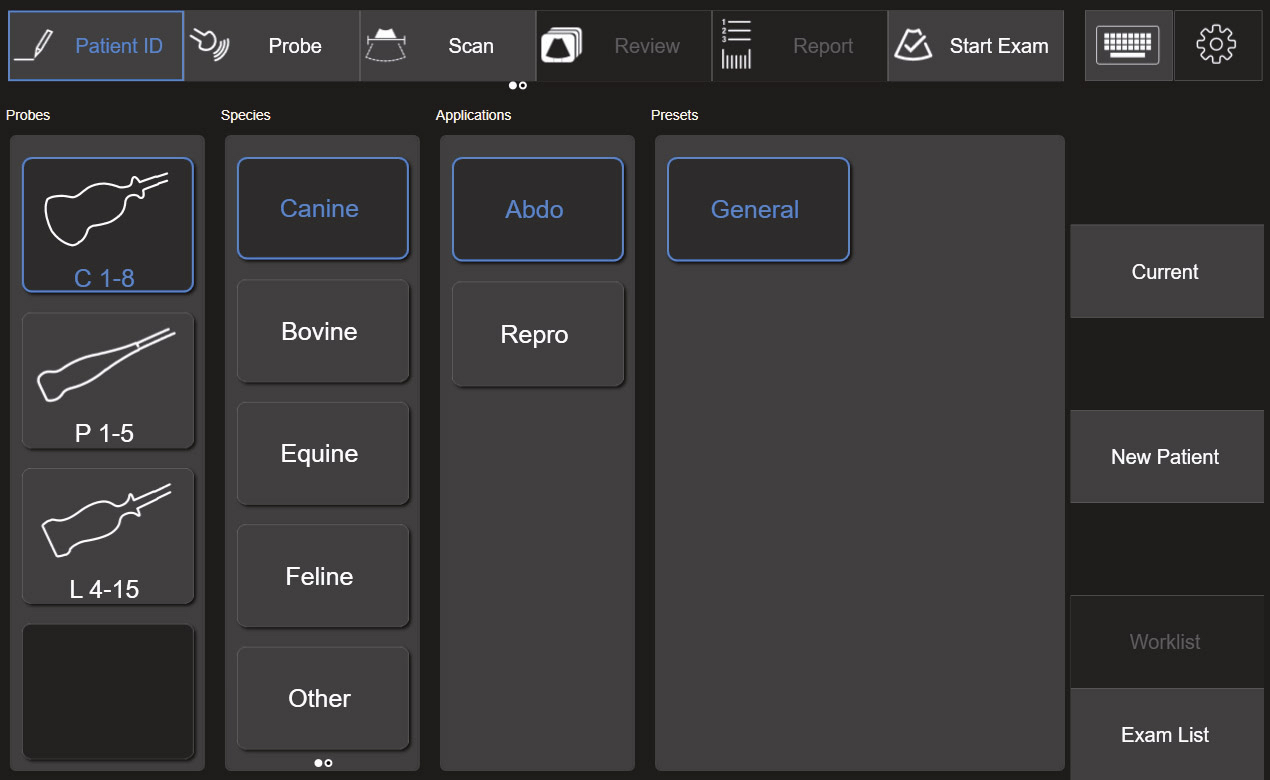The width and height of the screenshot is (1270, 780).
Task: Open the Review tab
Action: [x=624, y=46]
